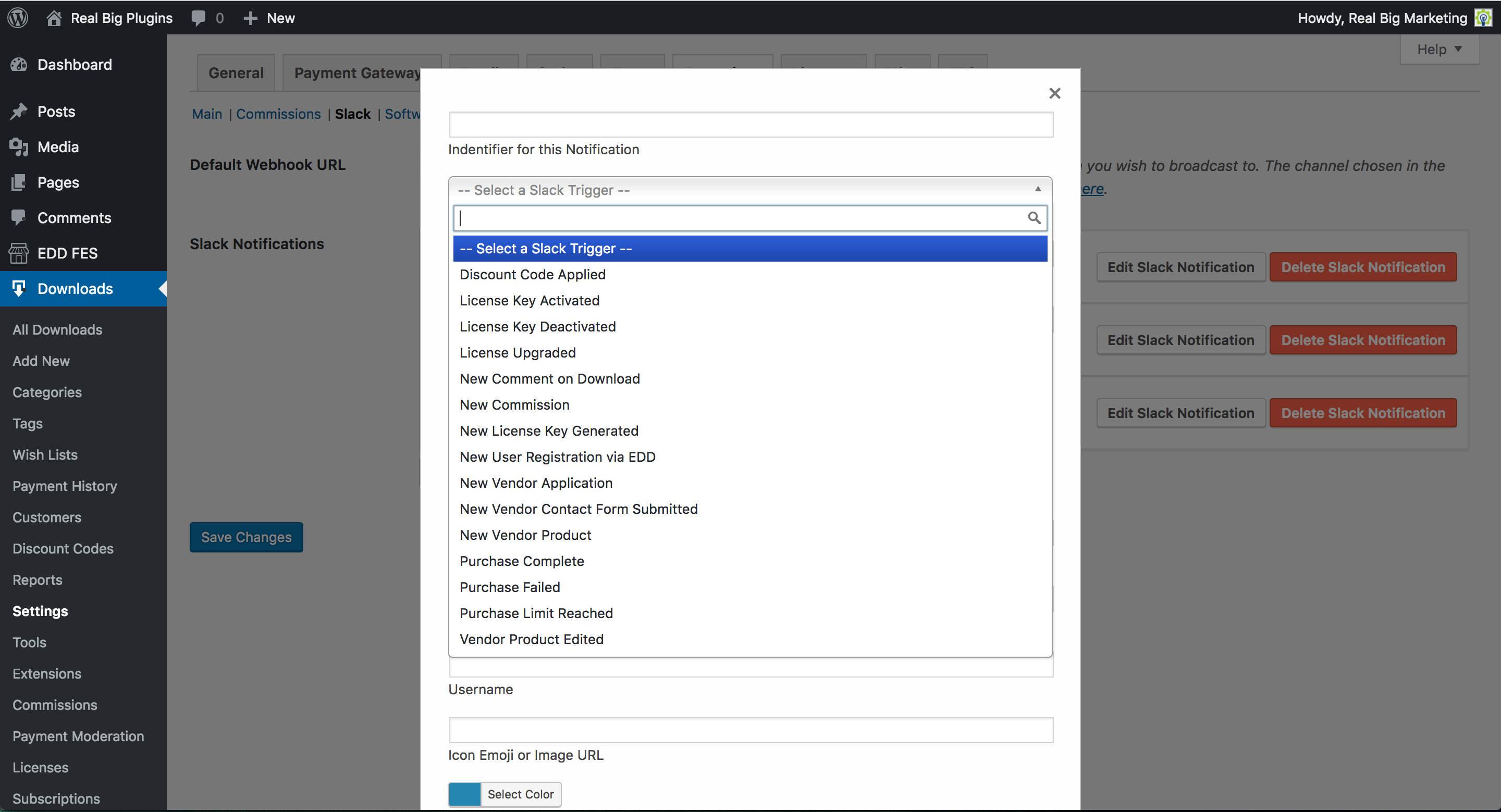Click the blue Select Color swatch
1501x812 pixels.
click(x=464, y=794)
